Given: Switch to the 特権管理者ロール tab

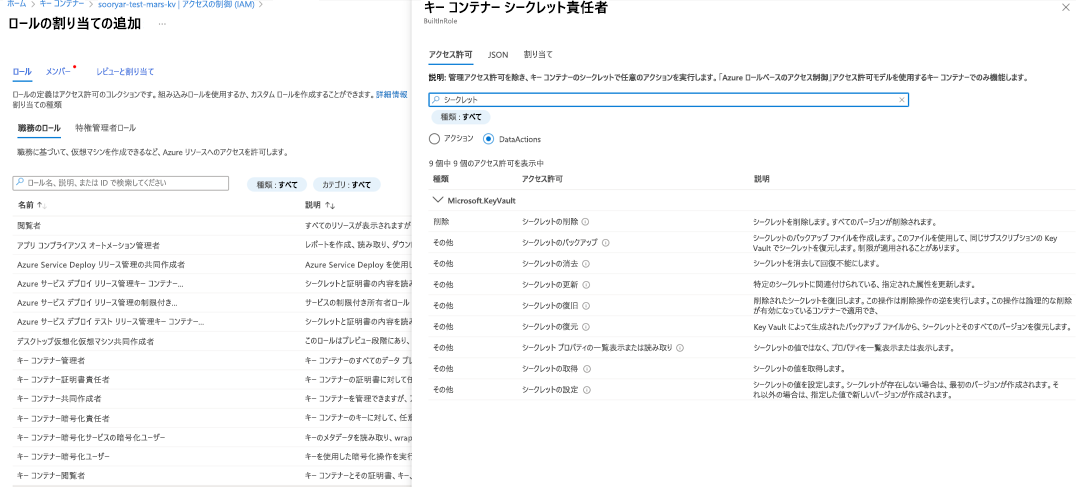Looking at the screenshot, I should (106, 129).
